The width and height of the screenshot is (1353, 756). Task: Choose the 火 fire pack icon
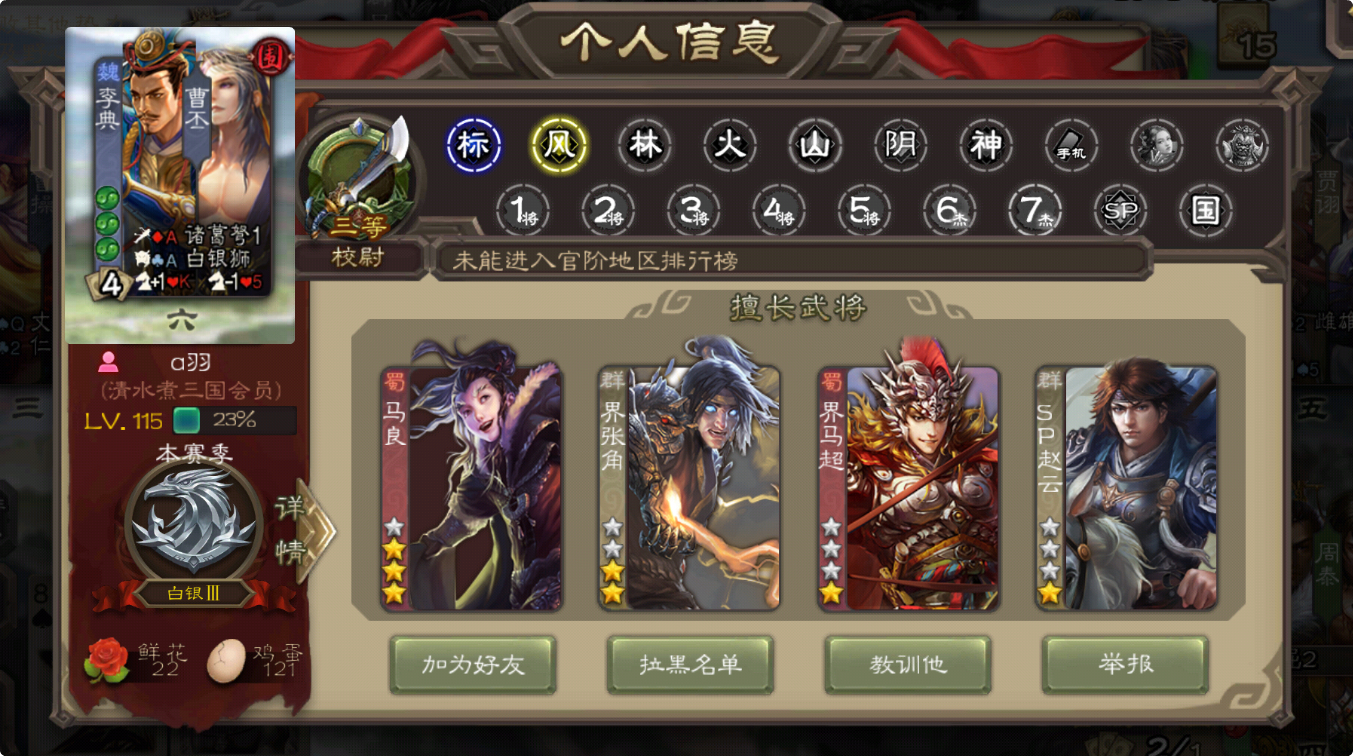click(730, 146)
